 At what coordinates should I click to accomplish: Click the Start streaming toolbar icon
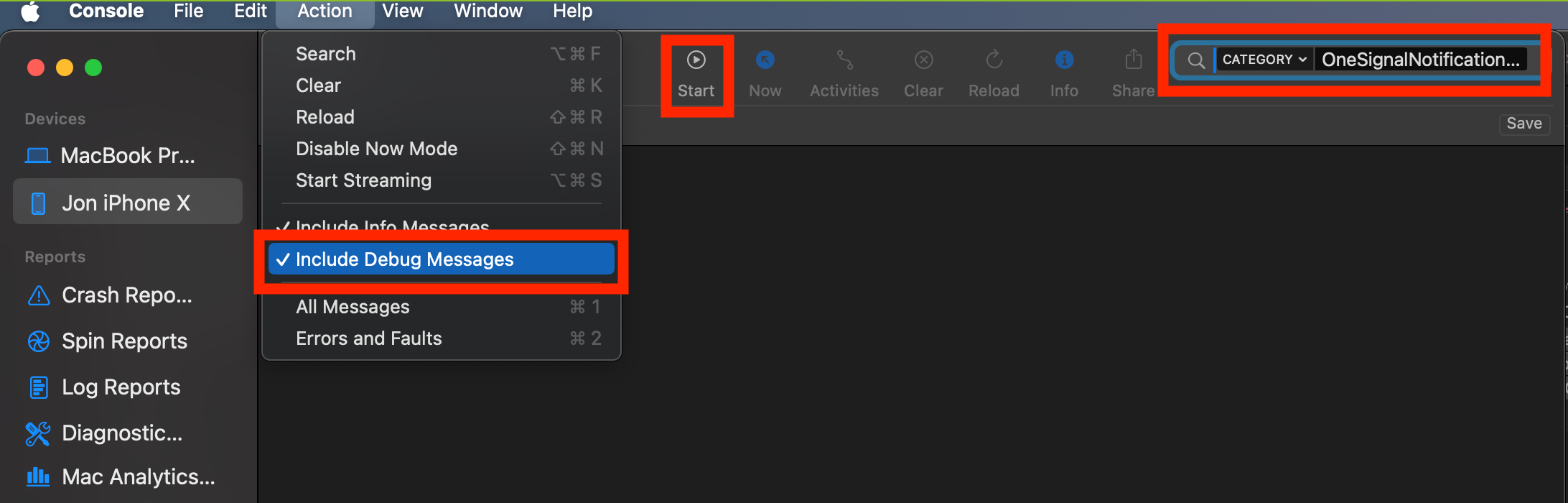point(696,60)
